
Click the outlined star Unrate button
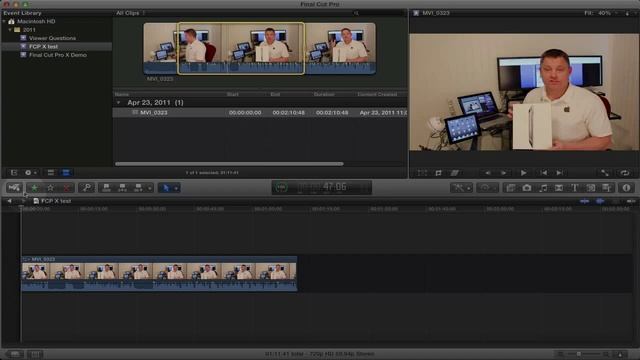(50, 188)
